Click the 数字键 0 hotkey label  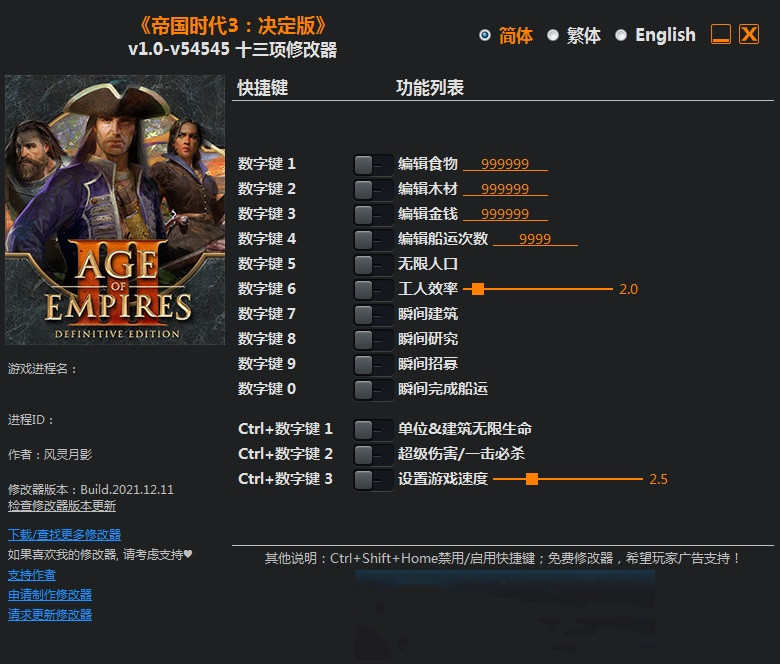click(267, 388)
